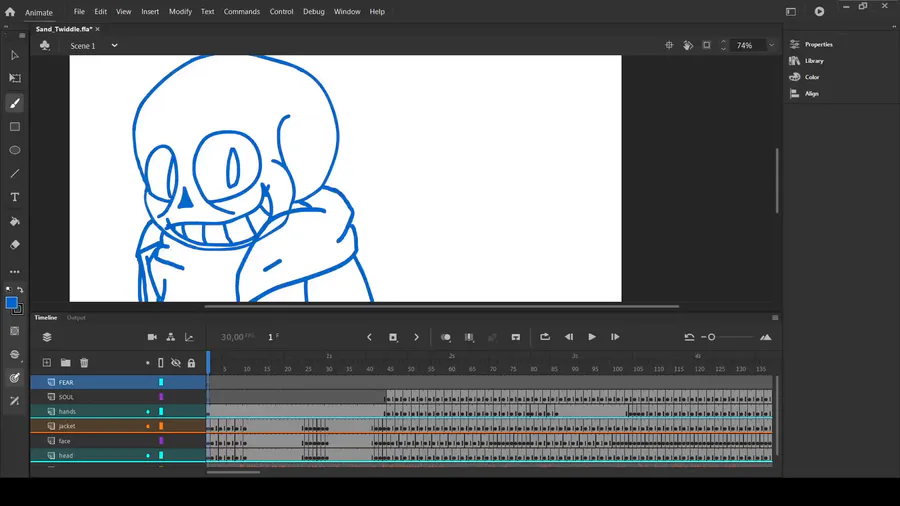Screen dimensions: 900x506
Task: Toggle highlight dot on hands layer
Action: (x=148, y=412)
